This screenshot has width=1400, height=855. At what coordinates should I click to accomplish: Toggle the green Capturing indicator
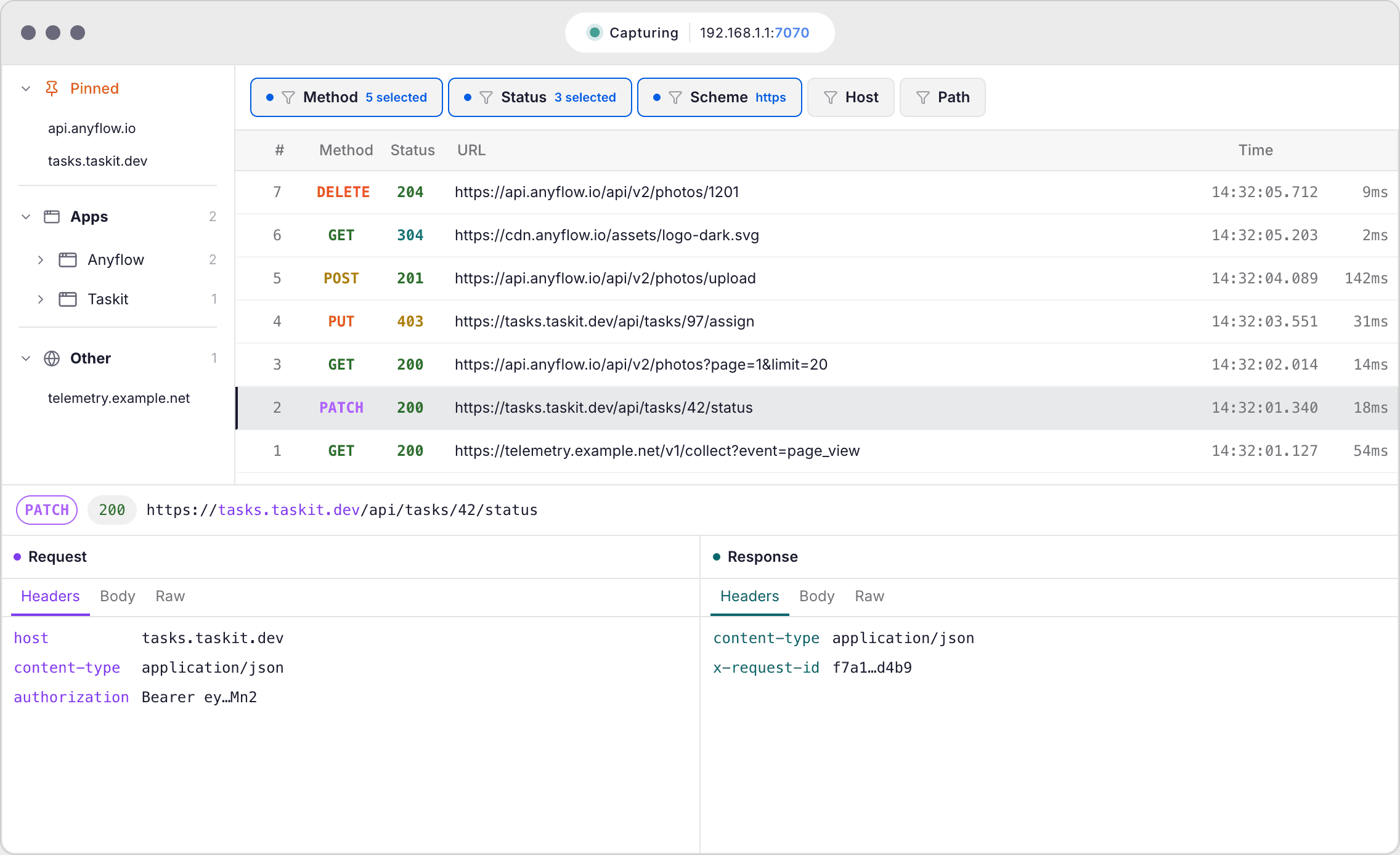(595, 33)
